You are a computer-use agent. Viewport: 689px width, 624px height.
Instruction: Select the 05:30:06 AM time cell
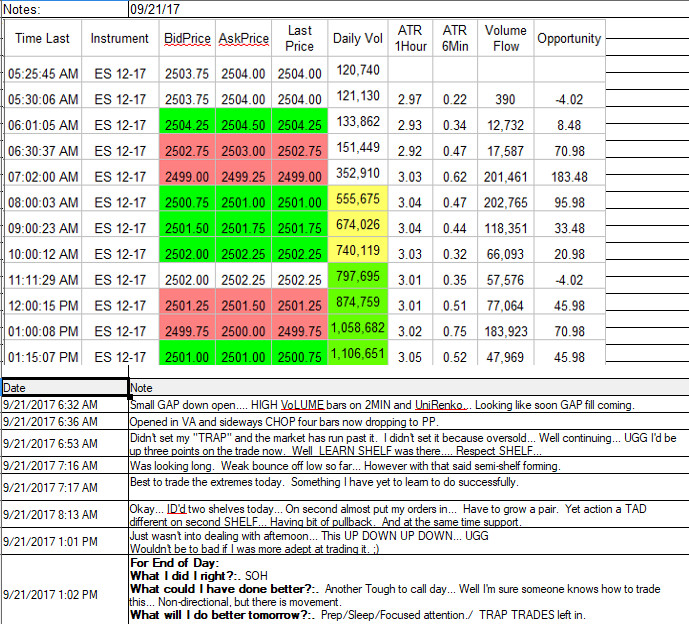coord(43,95)
